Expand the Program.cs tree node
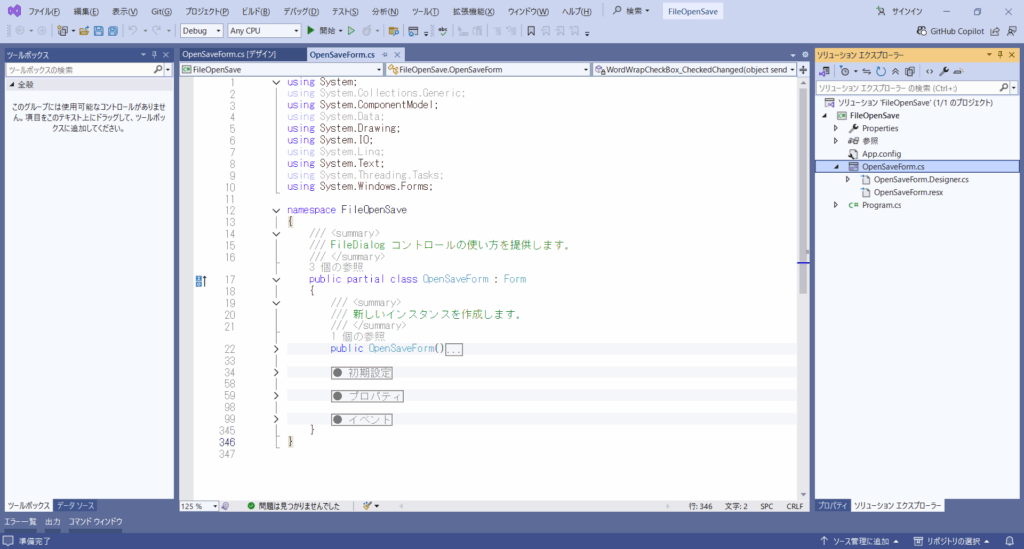 tap(836, 205)
